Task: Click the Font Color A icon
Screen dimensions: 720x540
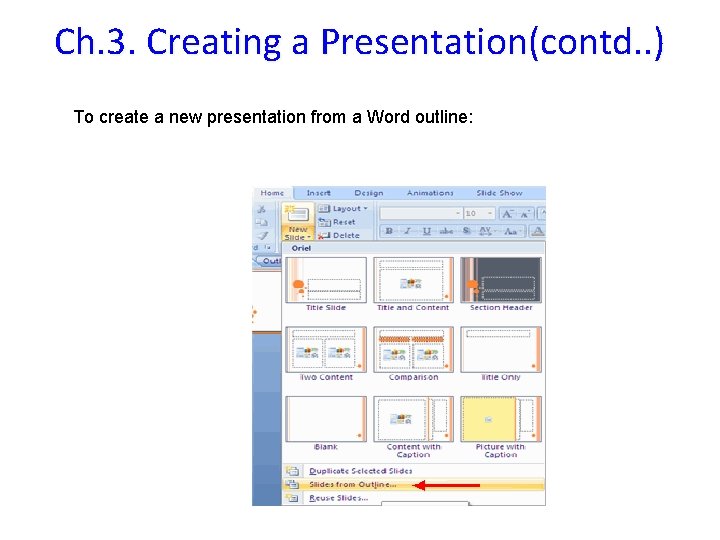Action: 538,231
